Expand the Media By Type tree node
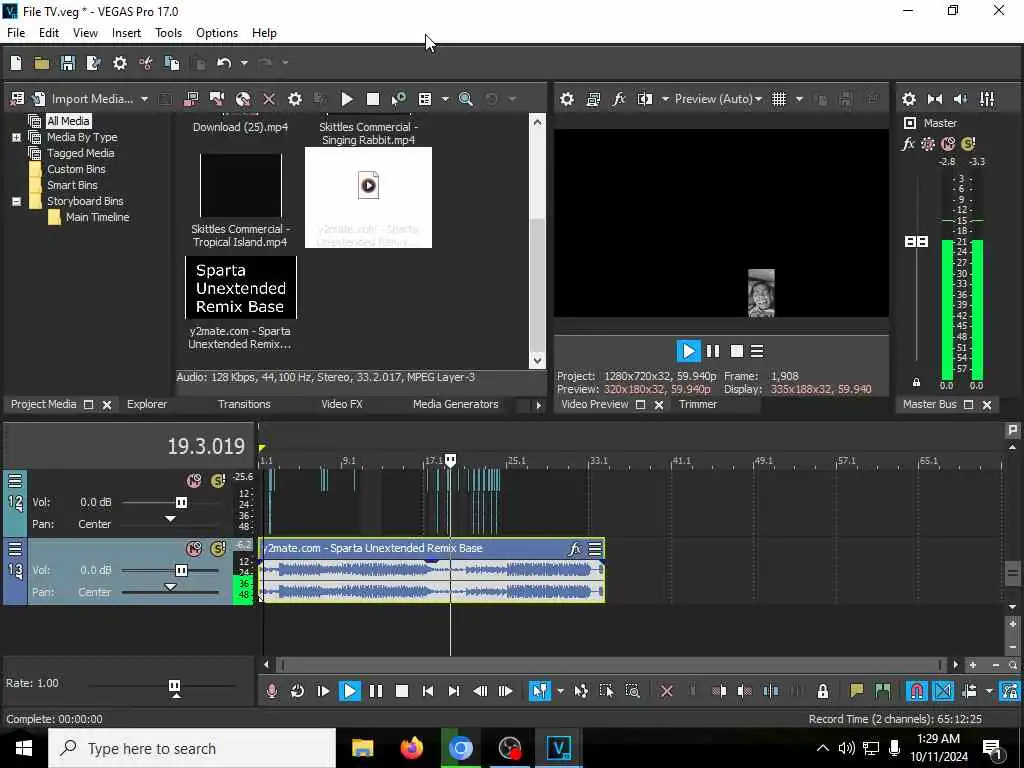 [x=16, y=137]
